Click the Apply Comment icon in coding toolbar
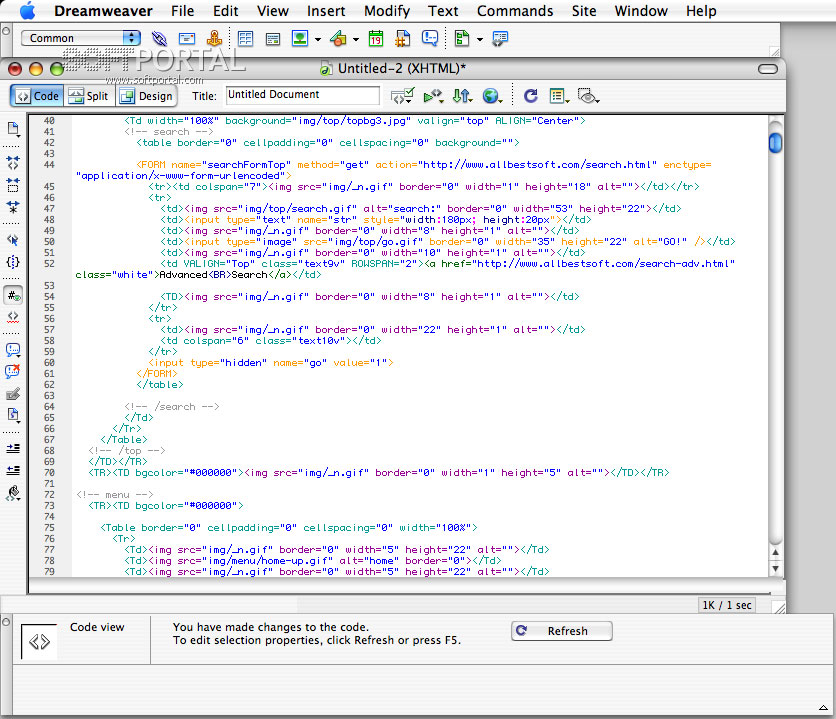Viewport: 836px width, 719px height. tap(13, 350)
